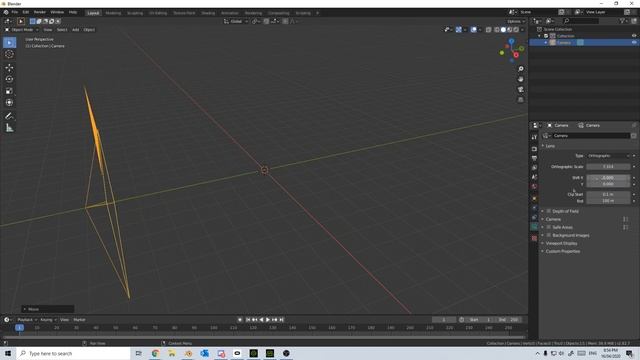Click the Blender logo menu icon

(6, 13)
